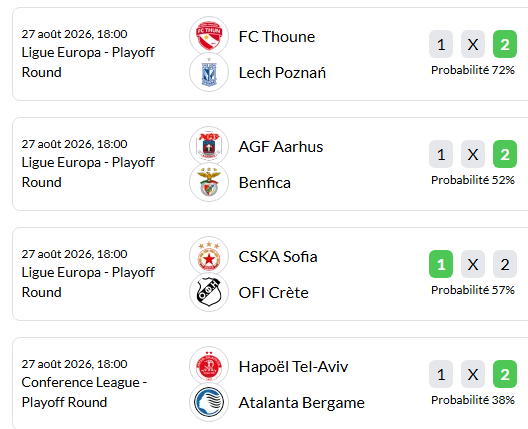The height and width of the screenshot is (429, 528).
Task: Click the Lech Poznań club crest
Action: (x=209, y=72)
